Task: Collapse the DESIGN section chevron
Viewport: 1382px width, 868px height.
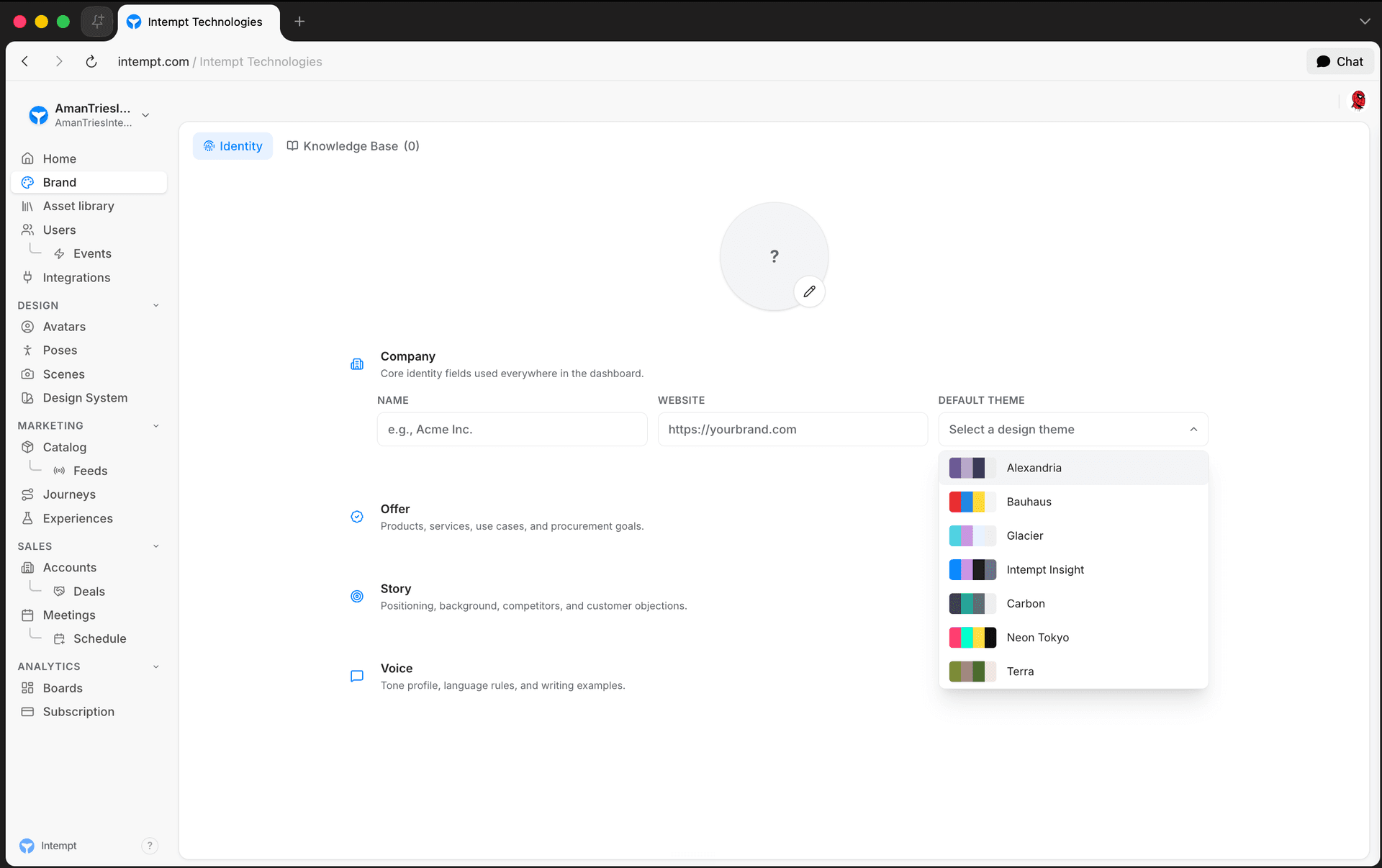Action: [156, 305]
